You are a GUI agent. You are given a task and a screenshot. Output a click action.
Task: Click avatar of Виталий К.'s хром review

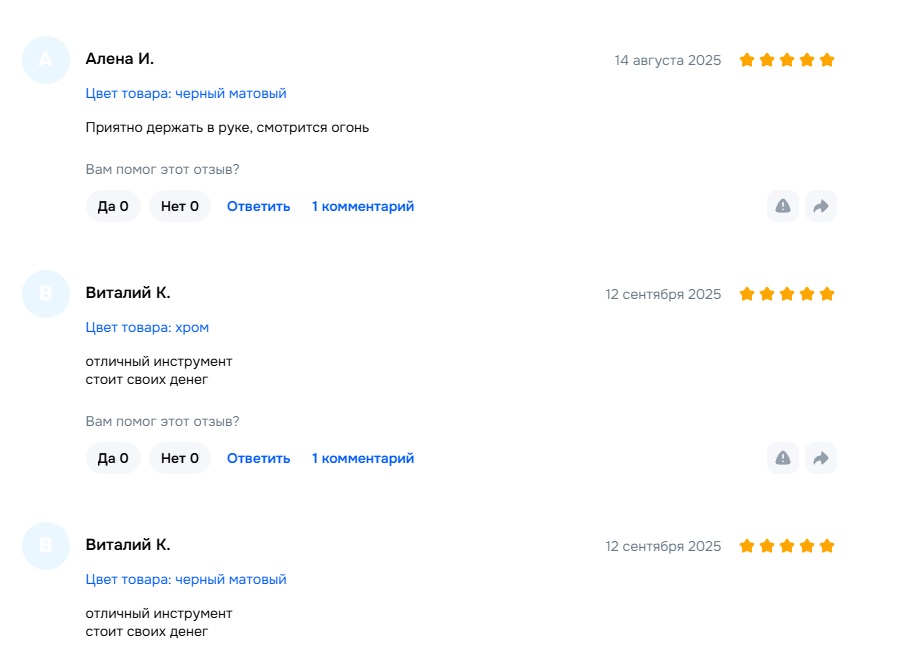(46, 294)
